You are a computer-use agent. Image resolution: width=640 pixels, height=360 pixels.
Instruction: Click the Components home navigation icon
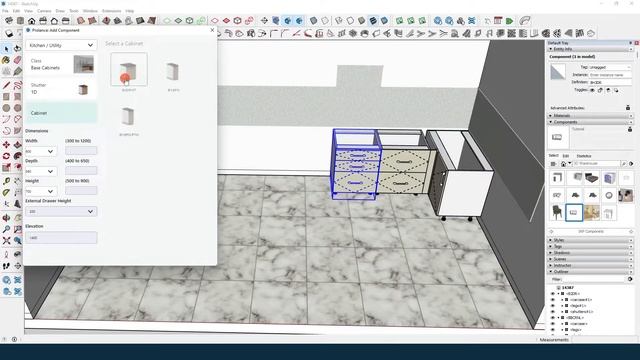563,164
